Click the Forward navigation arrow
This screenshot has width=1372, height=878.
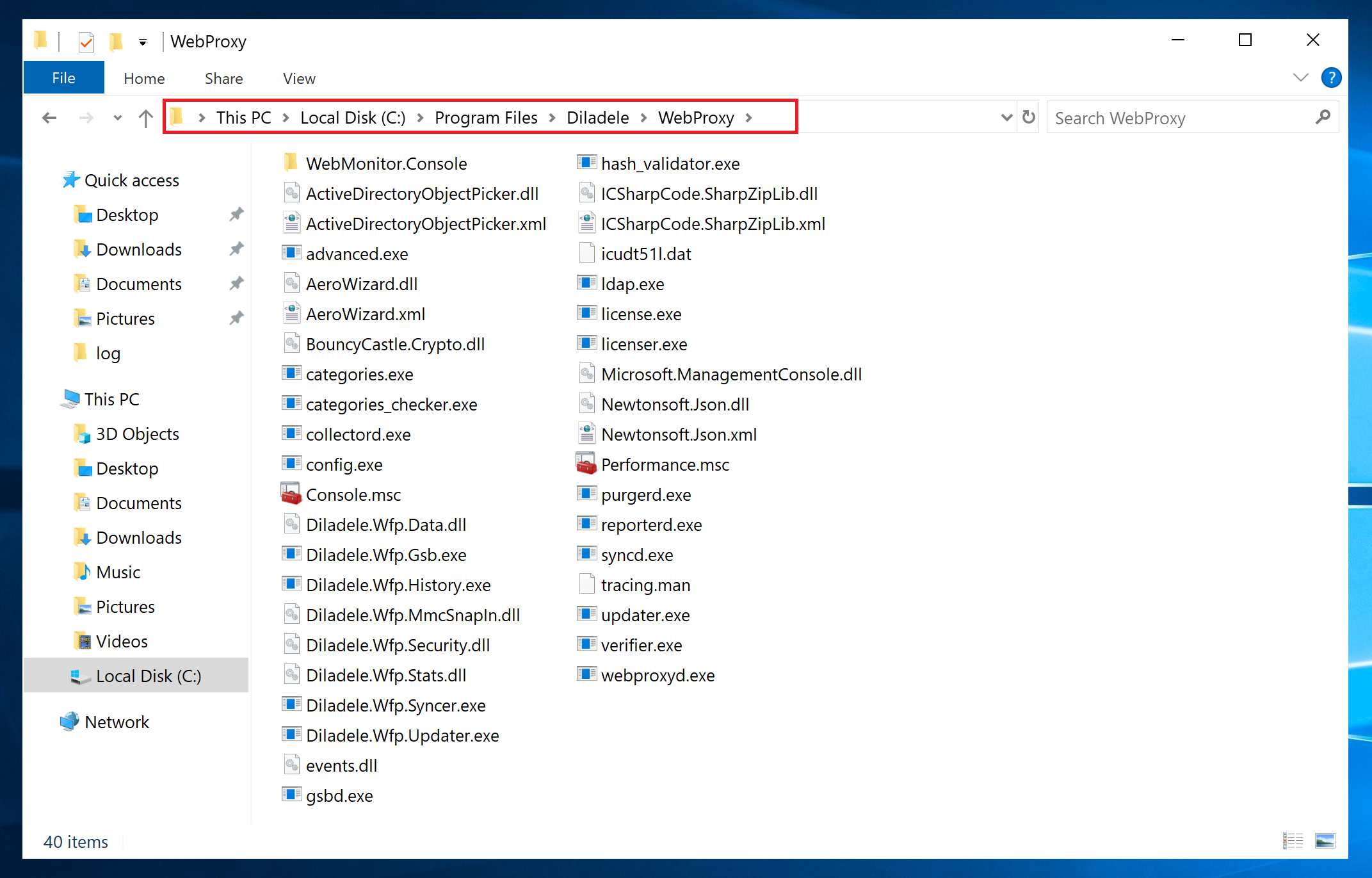86,118
